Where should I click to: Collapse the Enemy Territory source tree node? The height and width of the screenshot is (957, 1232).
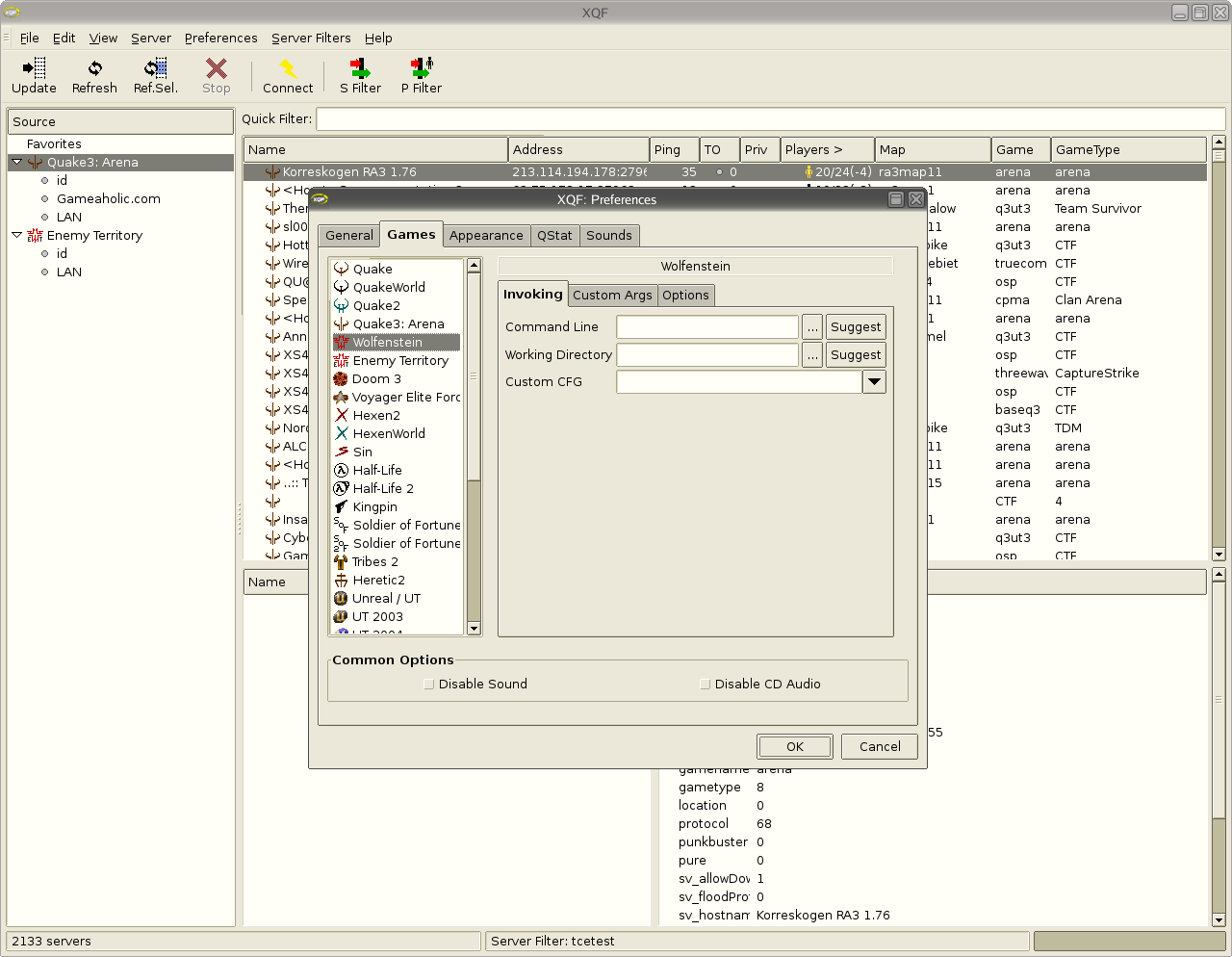(x=16, y=235)
